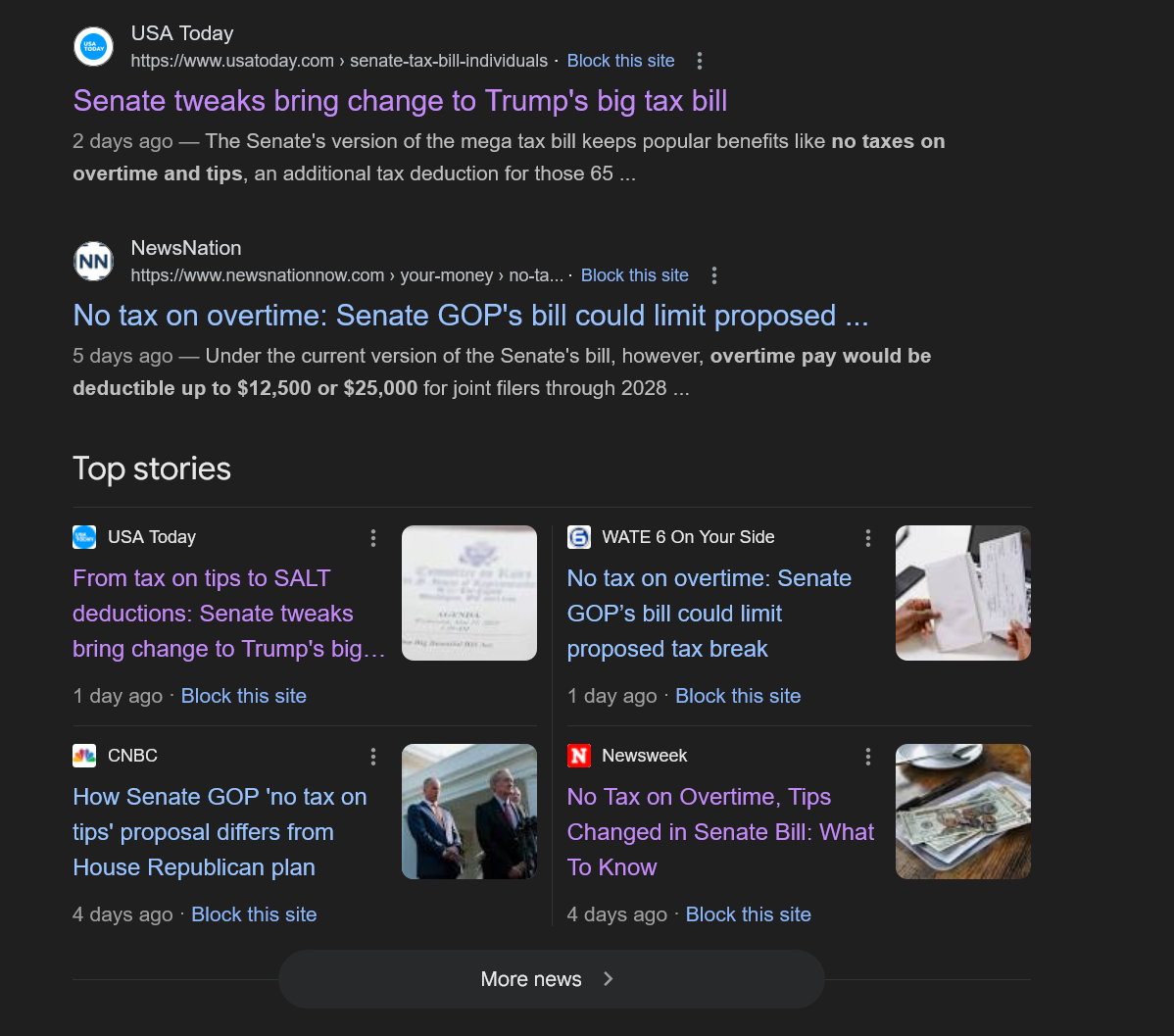Open more options for CNBC top story
This screenshot has width=1174, height=1036.
372,757
